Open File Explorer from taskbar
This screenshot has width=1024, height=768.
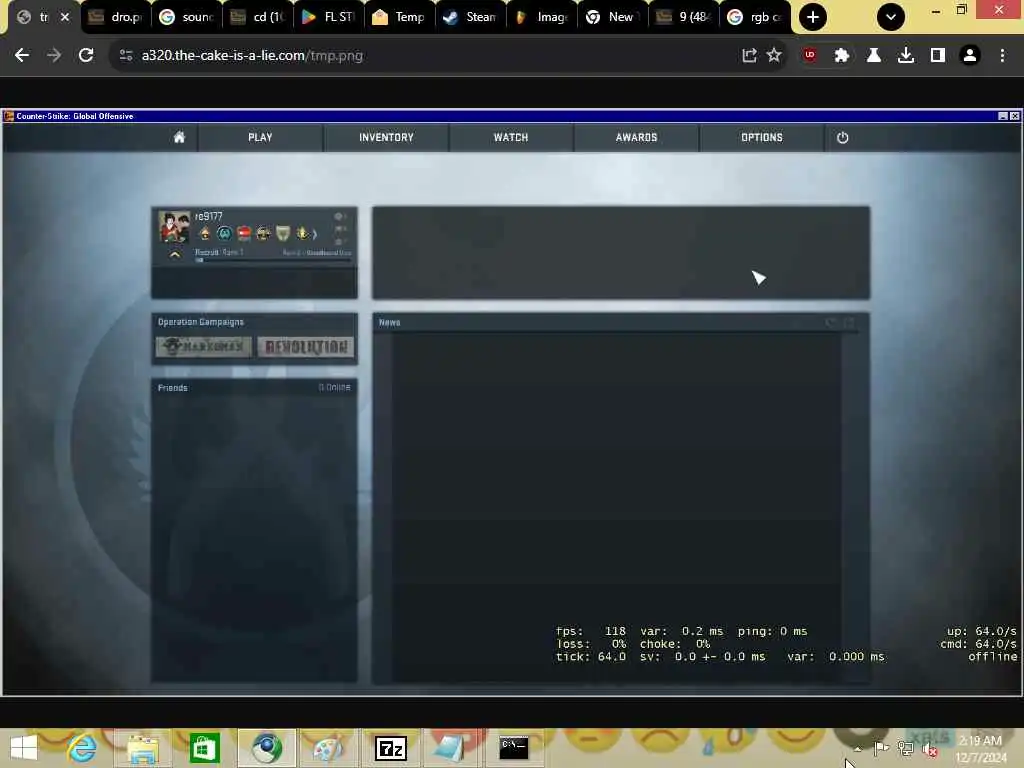click(142, 748)
